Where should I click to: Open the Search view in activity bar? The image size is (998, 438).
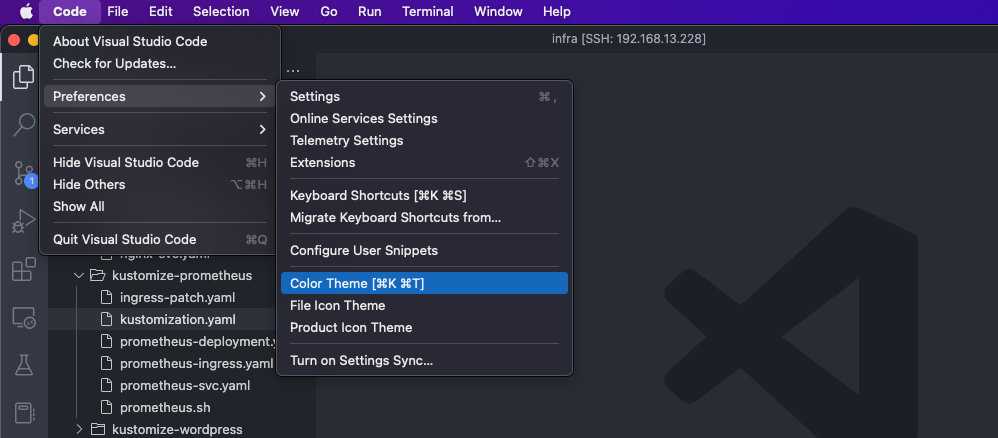point(24,124)
